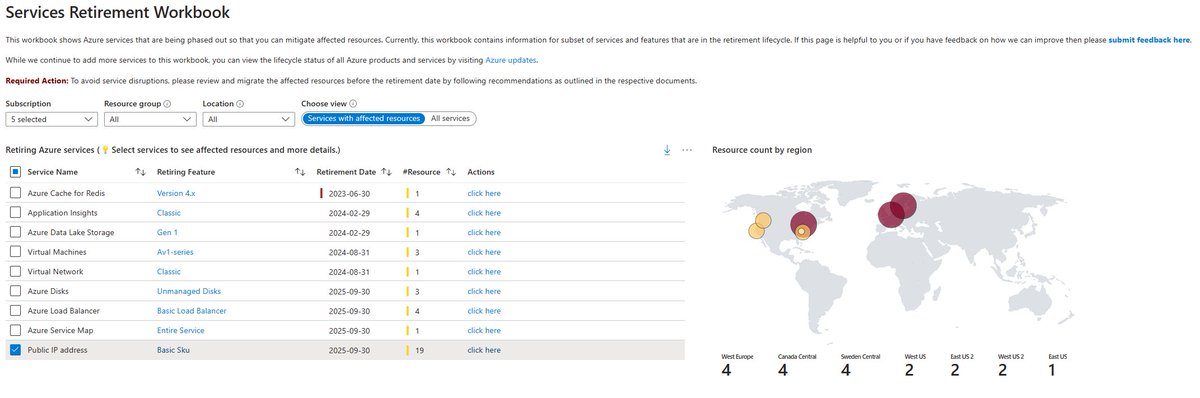Click the West US count tile
Screen dimensions: 1200x398
point(916,366)
